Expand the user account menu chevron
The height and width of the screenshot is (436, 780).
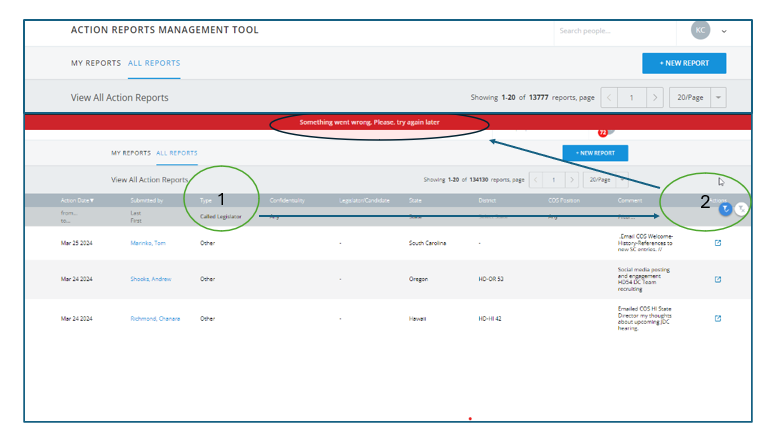[724, 31]
